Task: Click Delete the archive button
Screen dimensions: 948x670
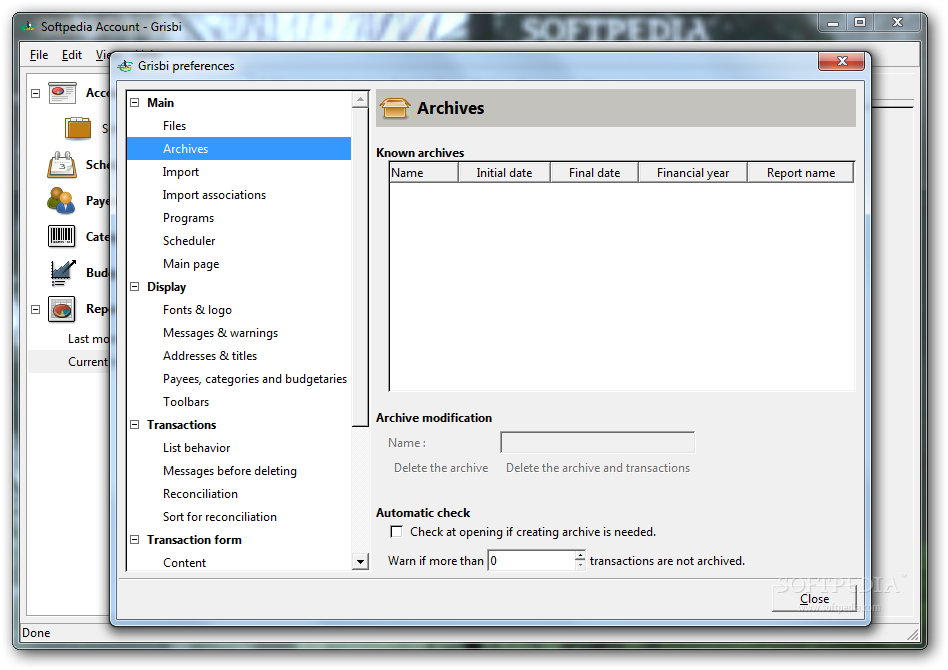Action: click(x=441, y=467)
